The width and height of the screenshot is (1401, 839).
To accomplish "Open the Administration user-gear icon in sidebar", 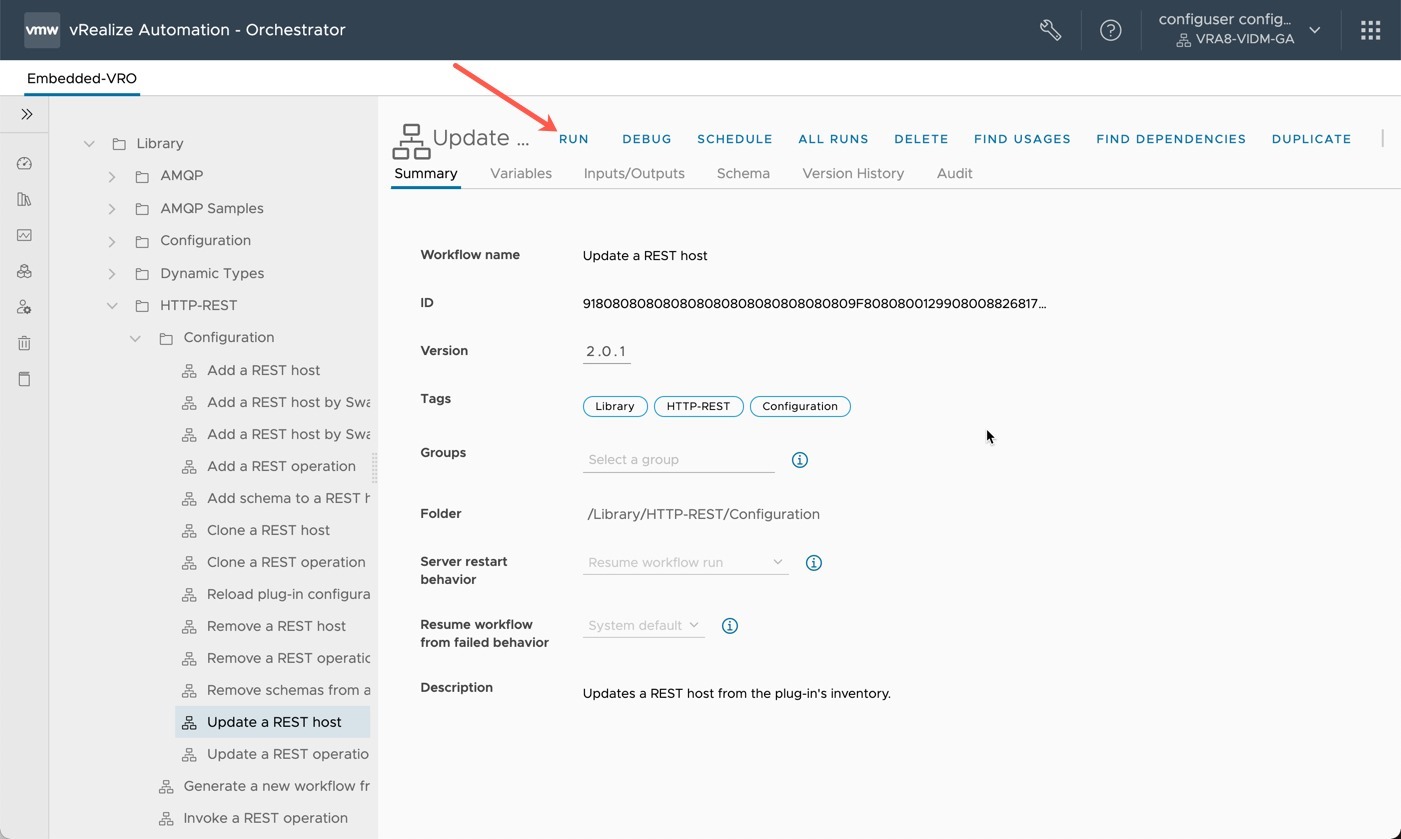I will coord(25,307).
